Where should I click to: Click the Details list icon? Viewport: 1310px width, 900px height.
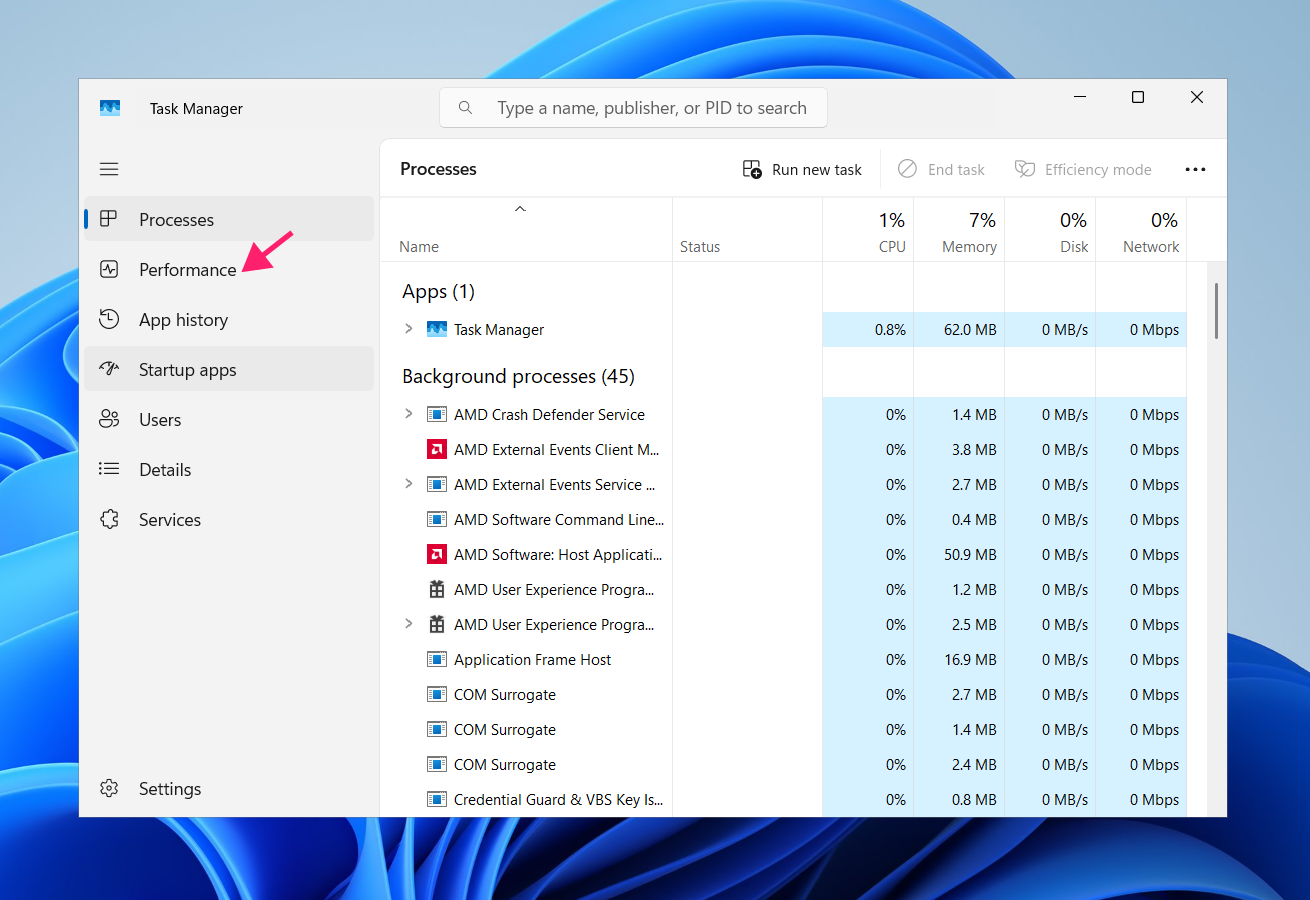(109, 469)
